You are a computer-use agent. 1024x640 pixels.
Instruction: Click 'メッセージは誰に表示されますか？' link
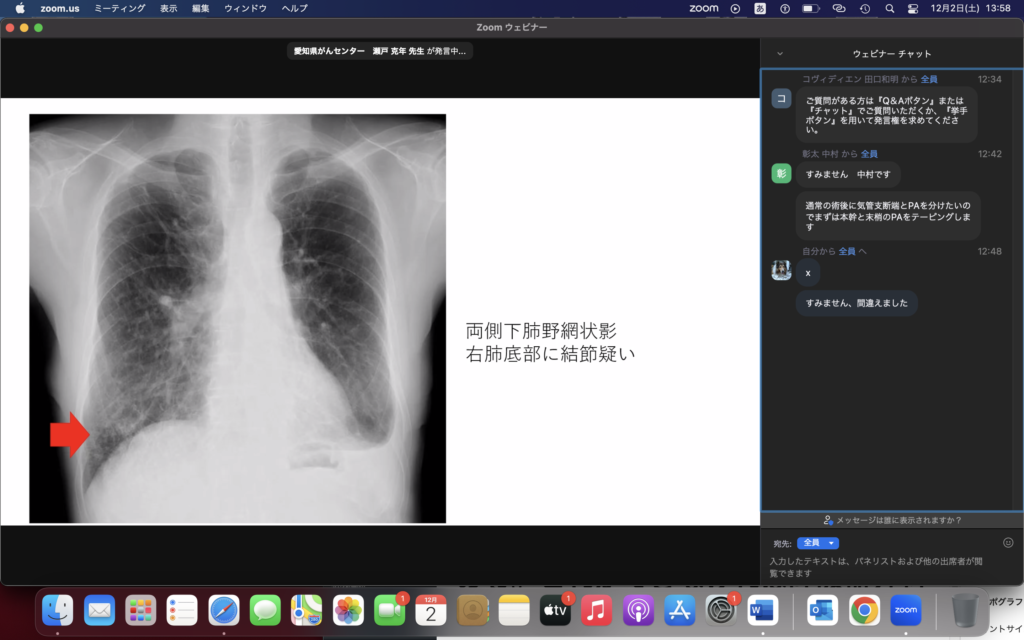pyautogui.click(x=891, y=520)
